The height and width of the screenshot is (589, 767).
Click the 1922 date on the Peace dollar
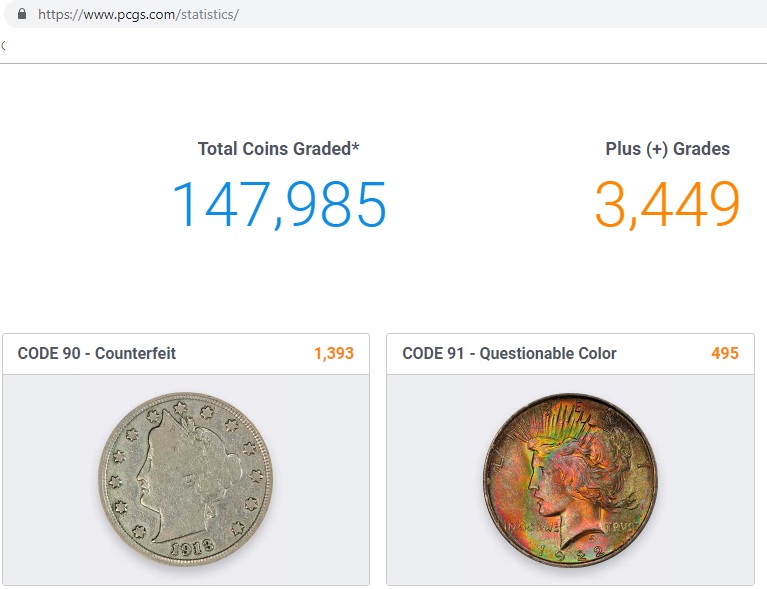570,553
